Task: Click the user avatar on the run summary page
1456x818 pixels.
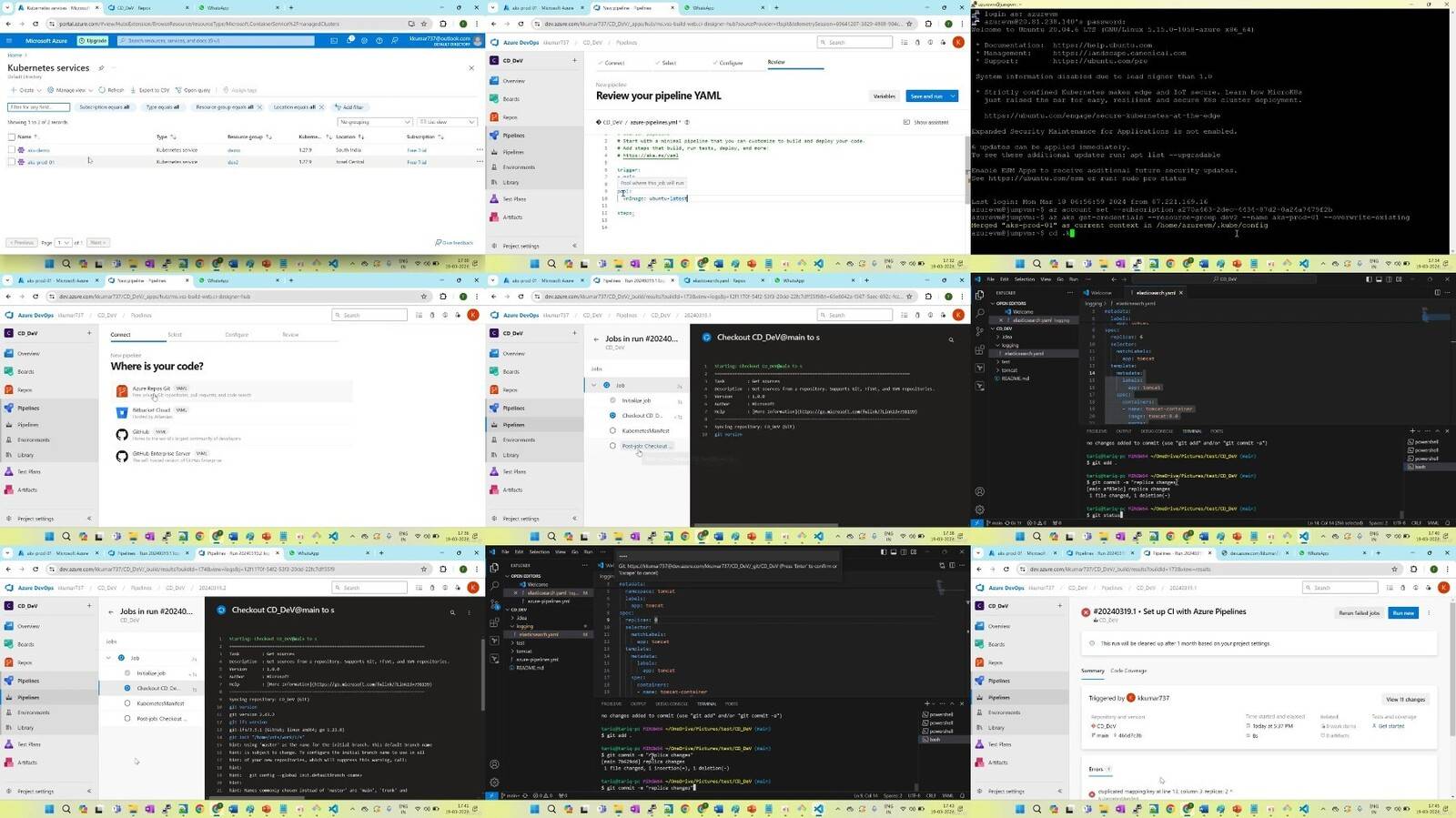Action: pyautogui.click(x=1443, y=588)
